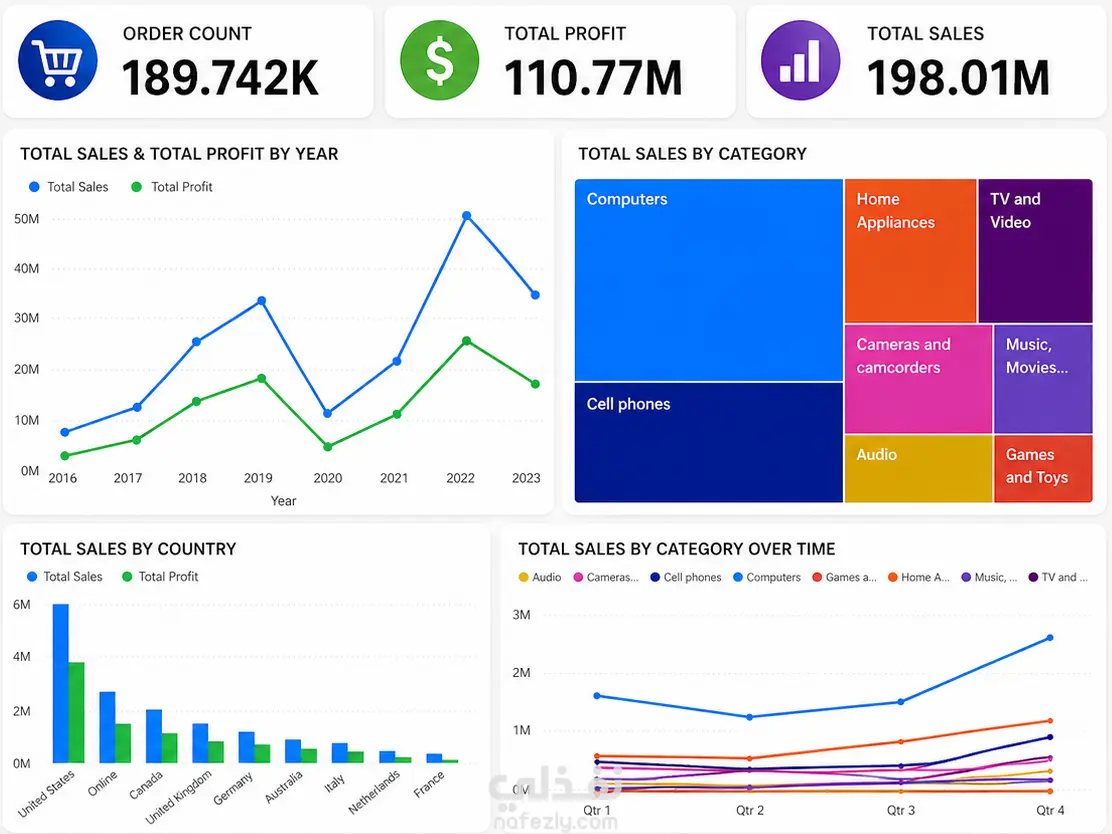
Task: Click the 110.77M total profit value
Action: [x=594, y=77]
